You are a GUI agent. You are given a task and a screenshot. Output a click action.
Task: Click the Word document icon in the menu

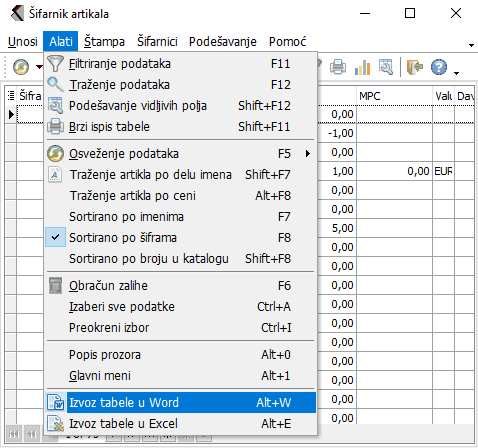[x=55, y=402]
